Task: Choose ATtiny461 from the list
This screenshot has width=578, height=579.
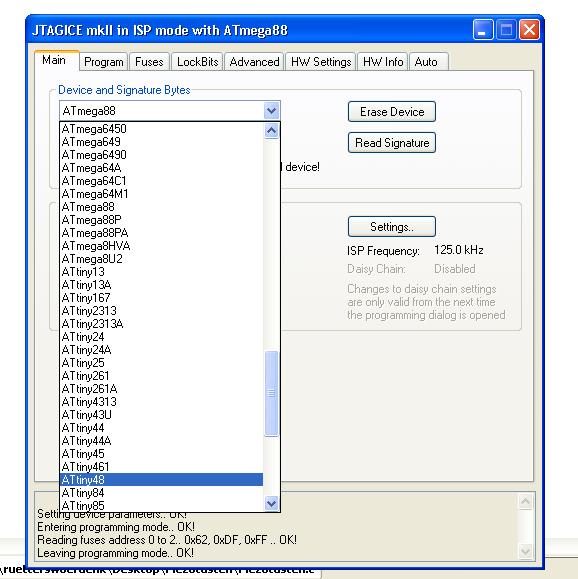Action: click(x=161, y=467)
